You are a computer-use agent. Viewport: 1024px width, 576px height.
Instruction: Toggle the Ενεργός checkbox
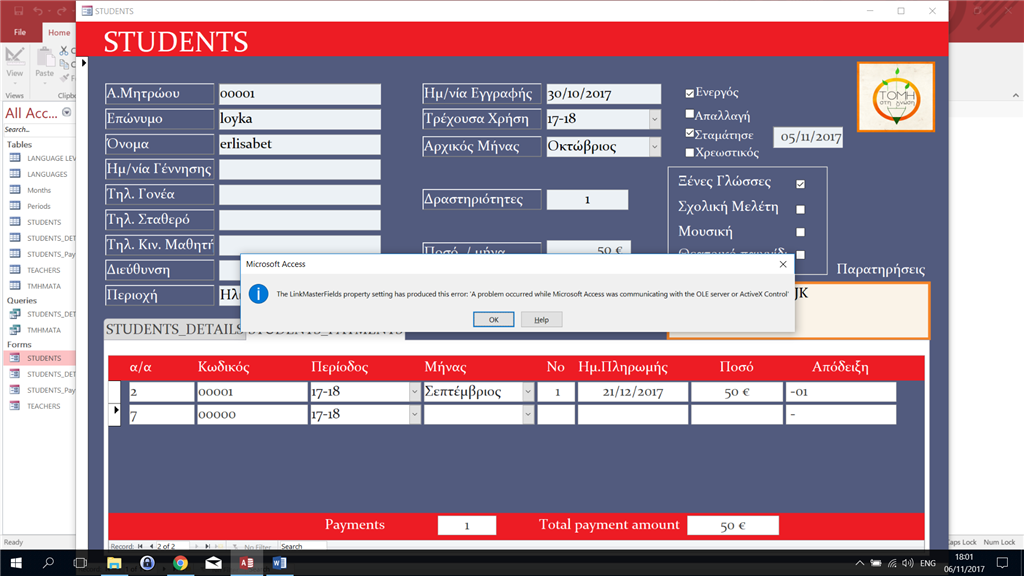point(690,93)
